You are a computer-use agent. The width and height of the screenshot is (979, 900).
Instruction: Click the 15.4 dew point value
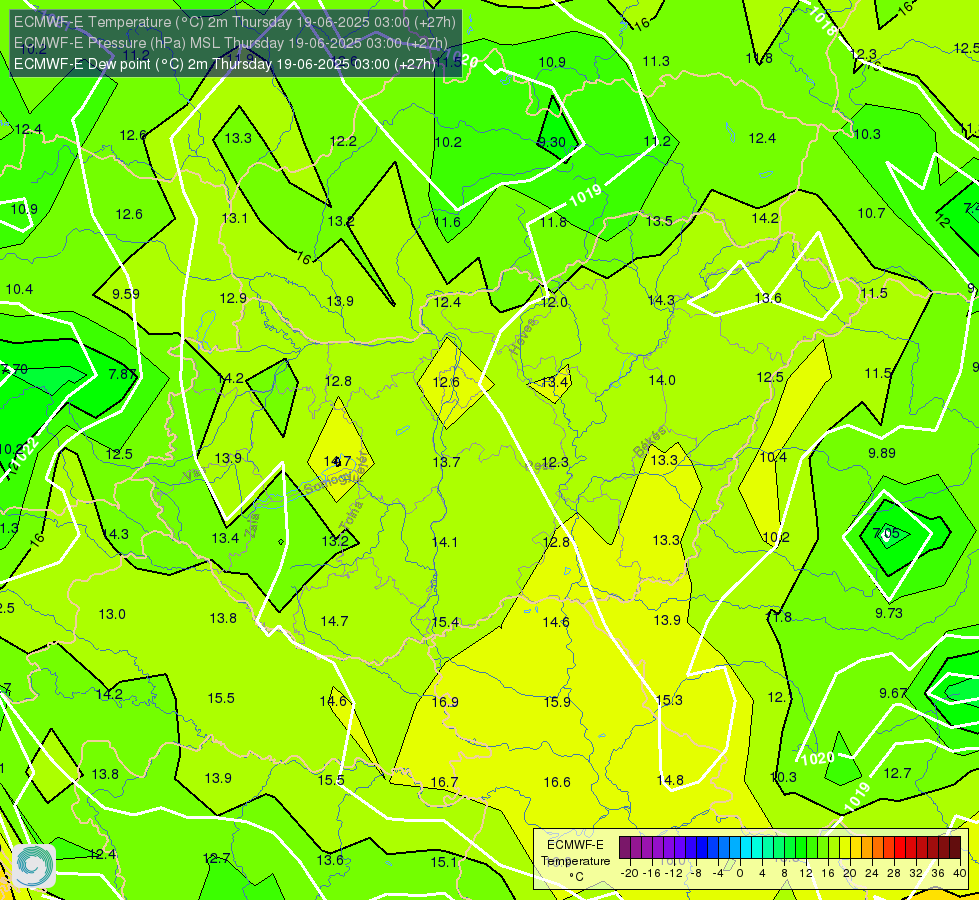[x=445, y=622]
